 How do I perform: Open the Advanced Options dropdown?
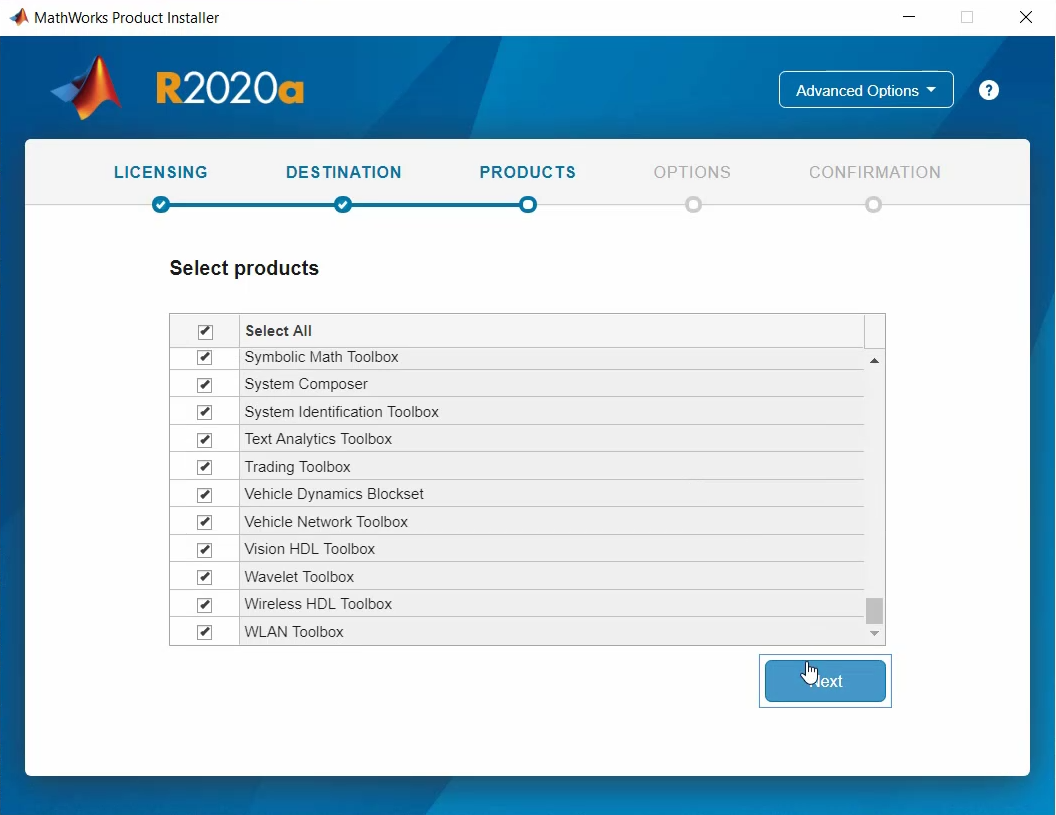coord(866,90)
